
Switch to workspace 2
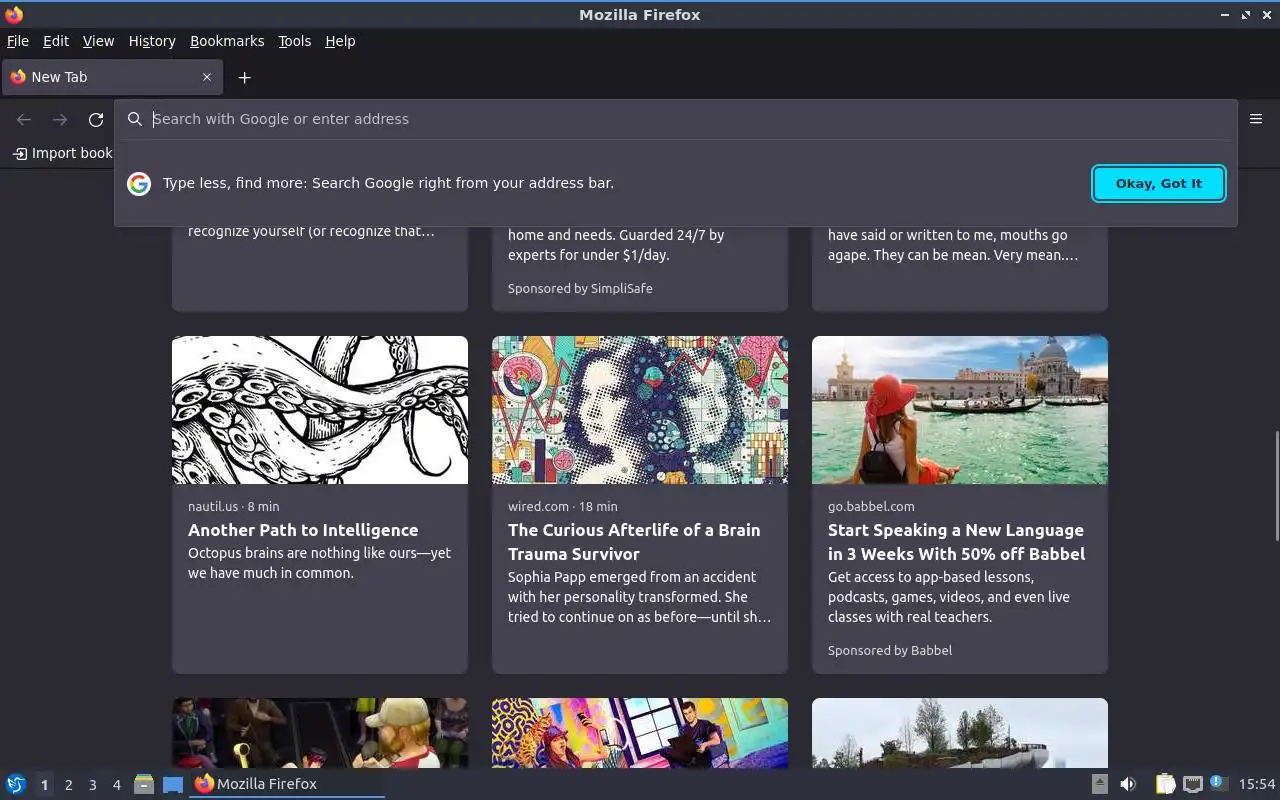[x=68, y=785]
